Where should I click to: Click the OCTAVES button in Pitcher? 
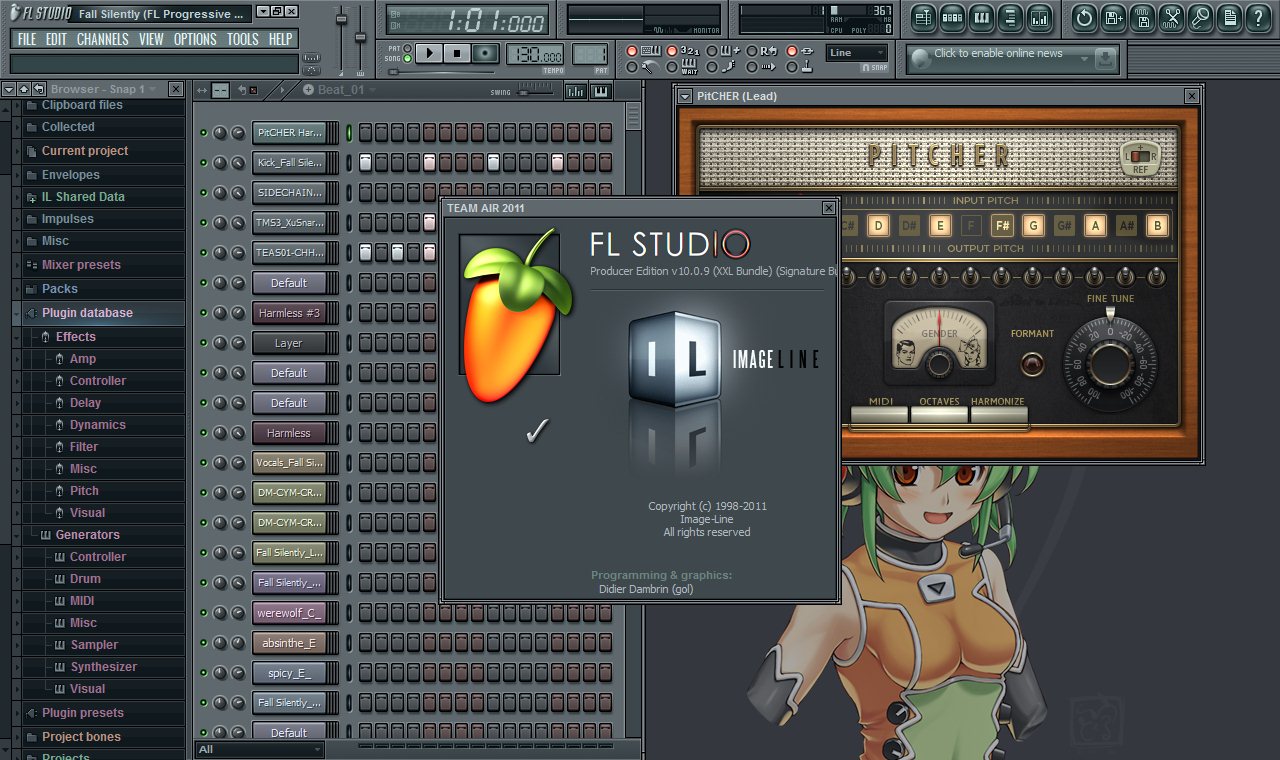939,415
